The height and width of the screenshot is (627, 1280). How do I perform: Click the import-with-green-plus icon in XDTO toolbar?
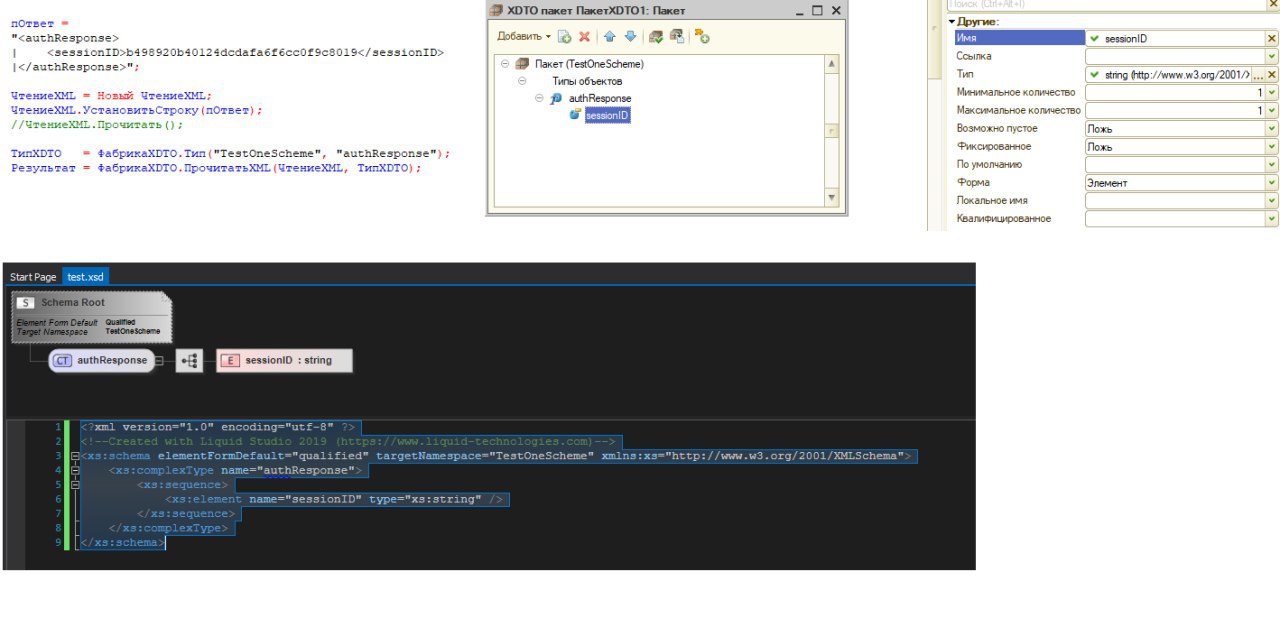coord(702,37)
